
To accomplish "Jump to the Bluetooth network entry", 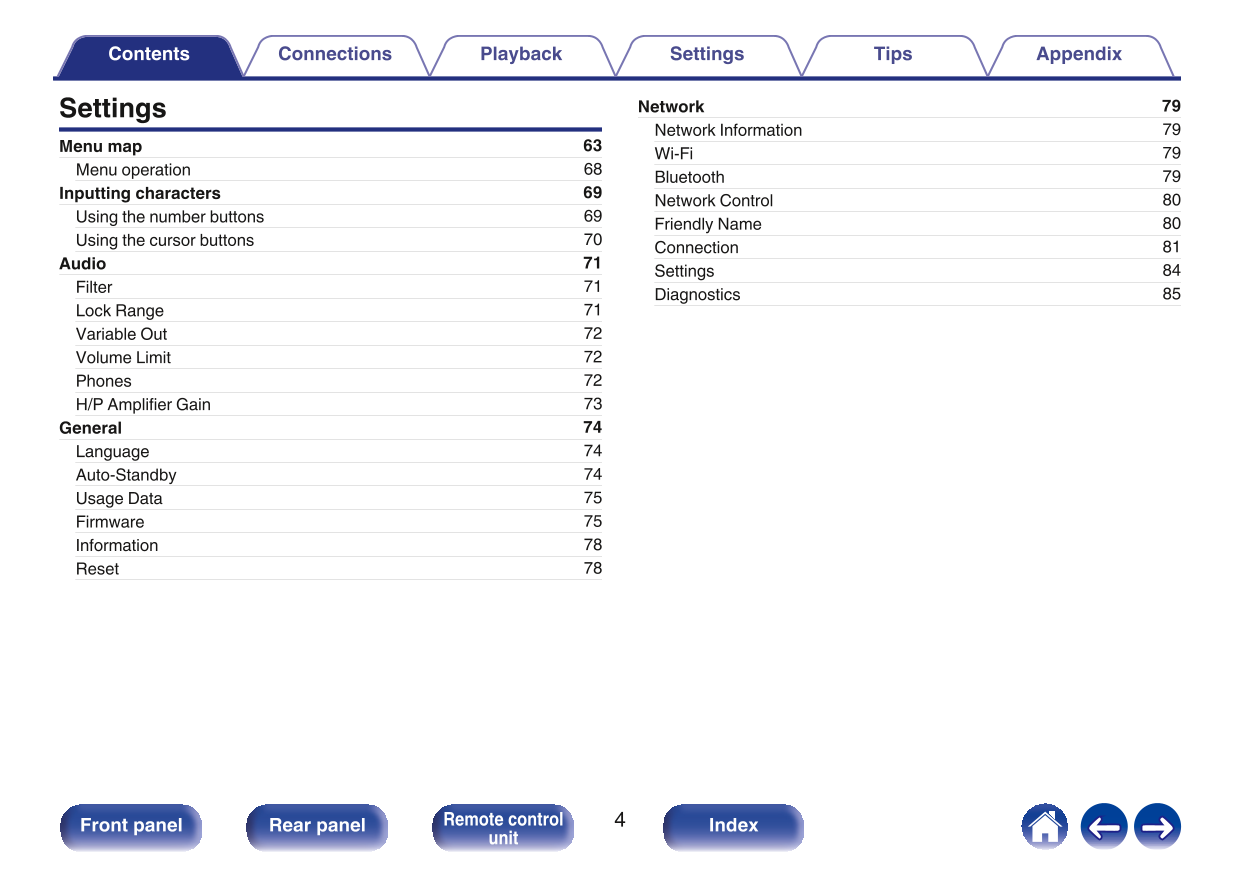I will [x=689, y=177].
